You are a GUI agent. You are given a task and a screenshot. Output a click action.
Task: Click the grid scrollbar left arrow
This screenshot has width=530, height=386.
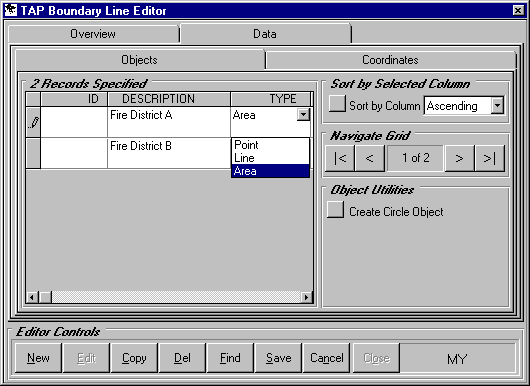tap(32, 297)
